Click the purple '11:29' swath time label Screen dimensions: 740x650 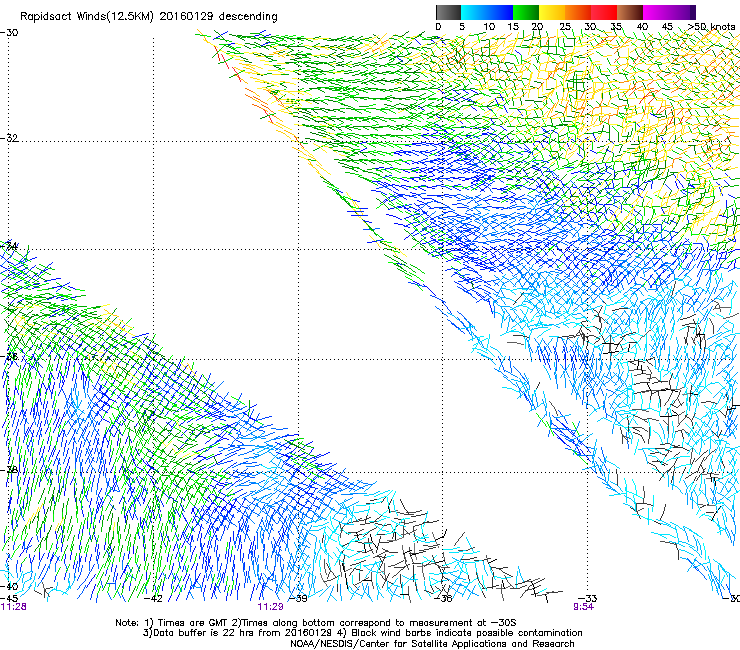pyautogui.click(x=270, y=607)
